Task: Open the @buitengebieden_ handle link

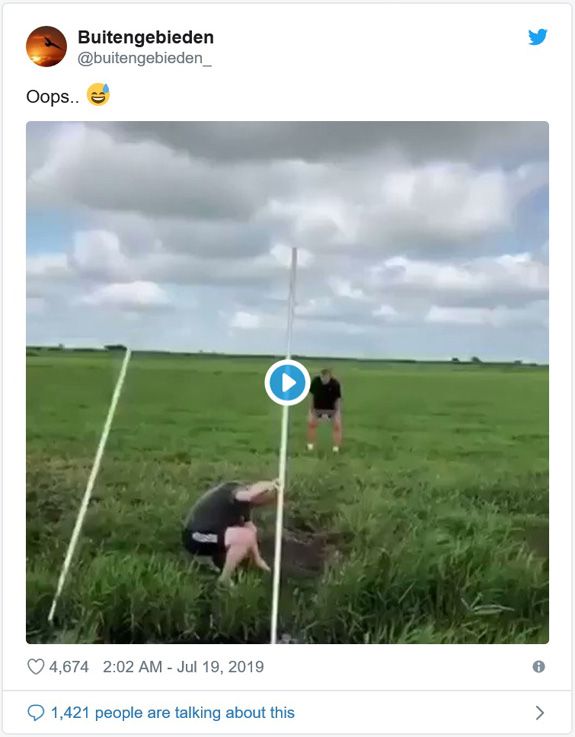Action: tap(144, 58)
